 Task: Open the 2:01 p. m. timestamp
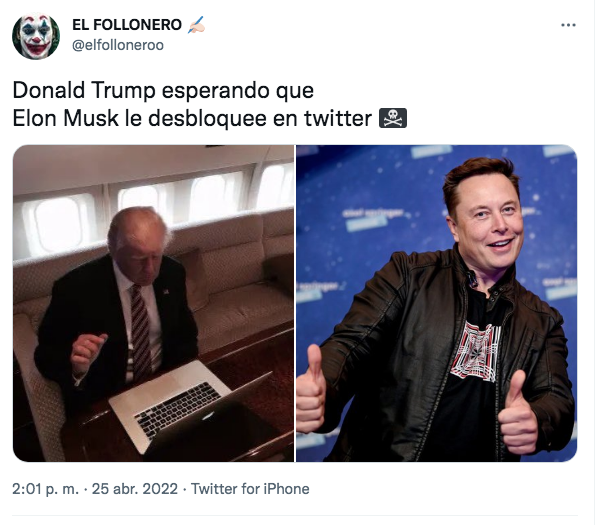47,489
